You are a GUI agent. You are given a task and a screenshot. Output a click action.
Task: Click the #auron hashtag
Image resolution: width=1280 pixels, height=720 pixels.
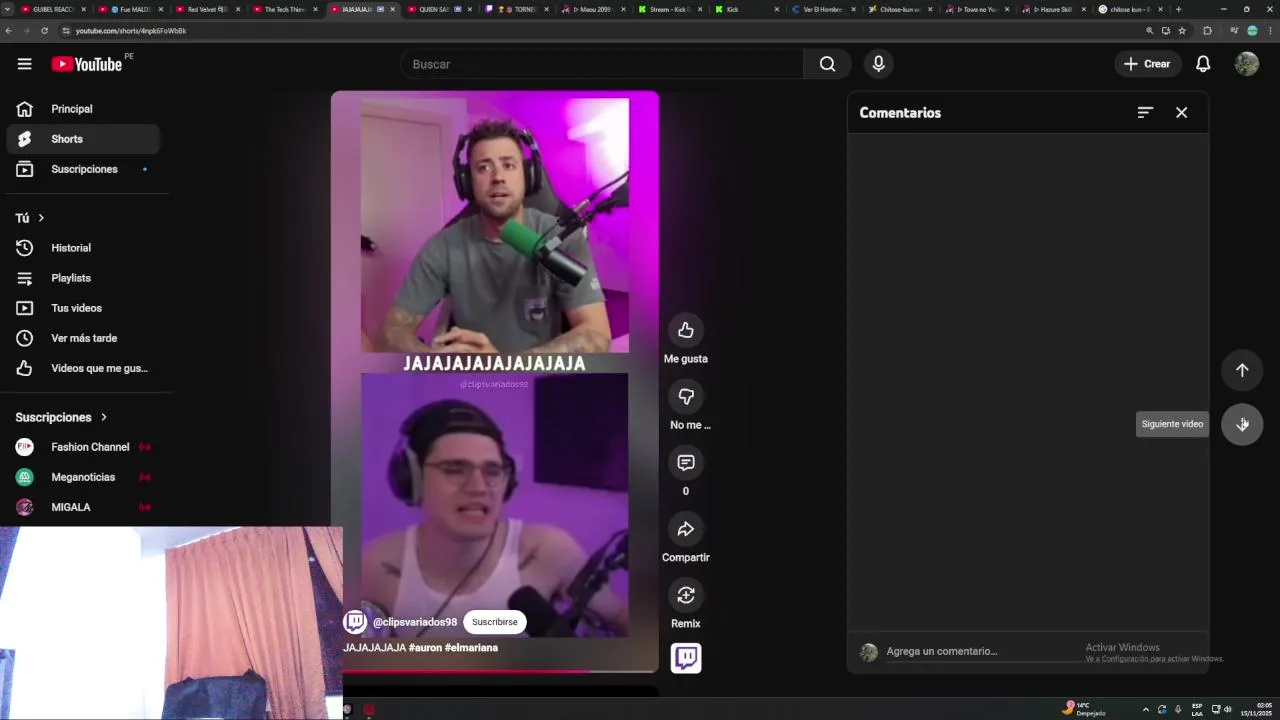coord(425,647)
